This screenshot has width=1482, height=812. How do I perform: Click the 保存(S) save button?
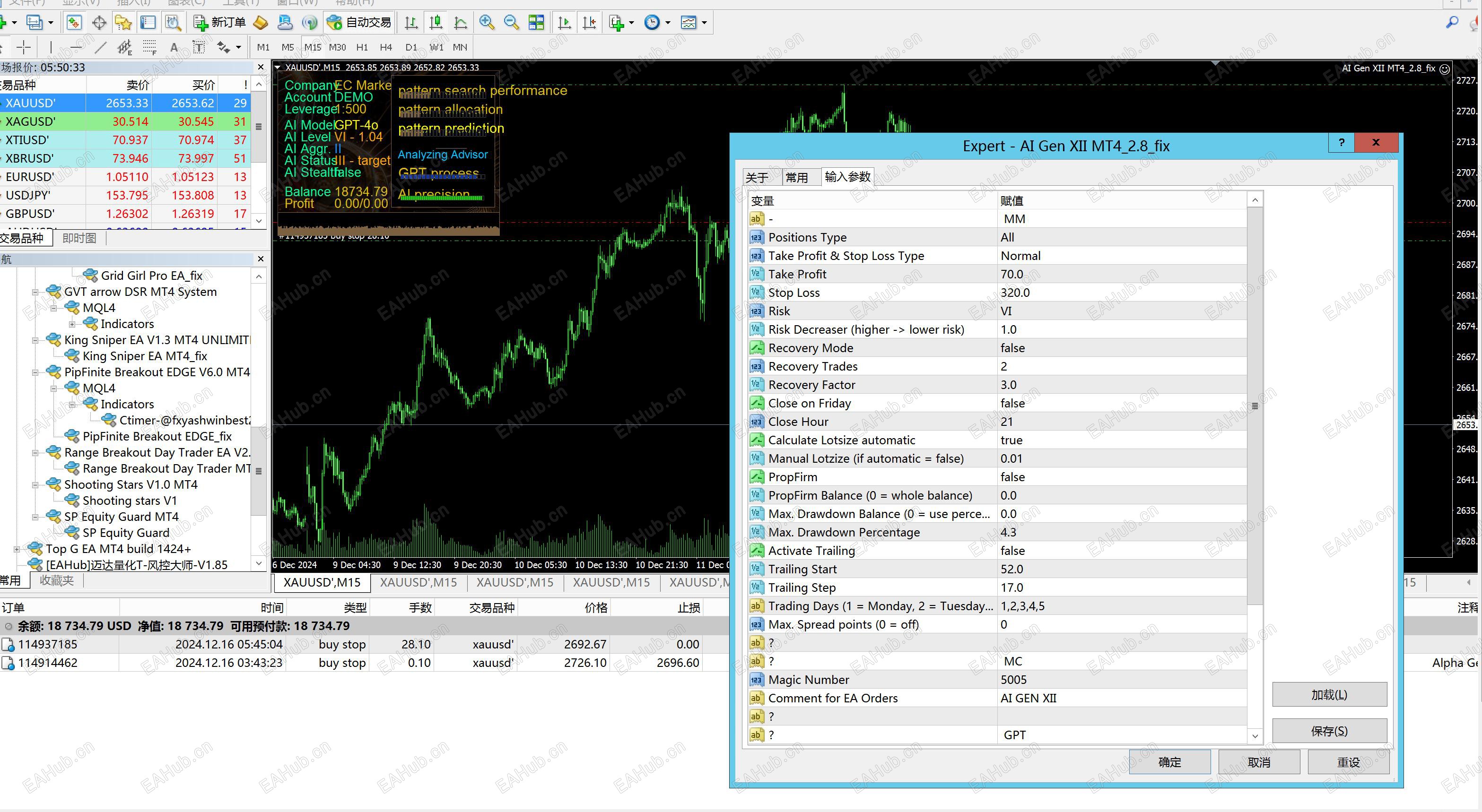[x=1330, y=731]
